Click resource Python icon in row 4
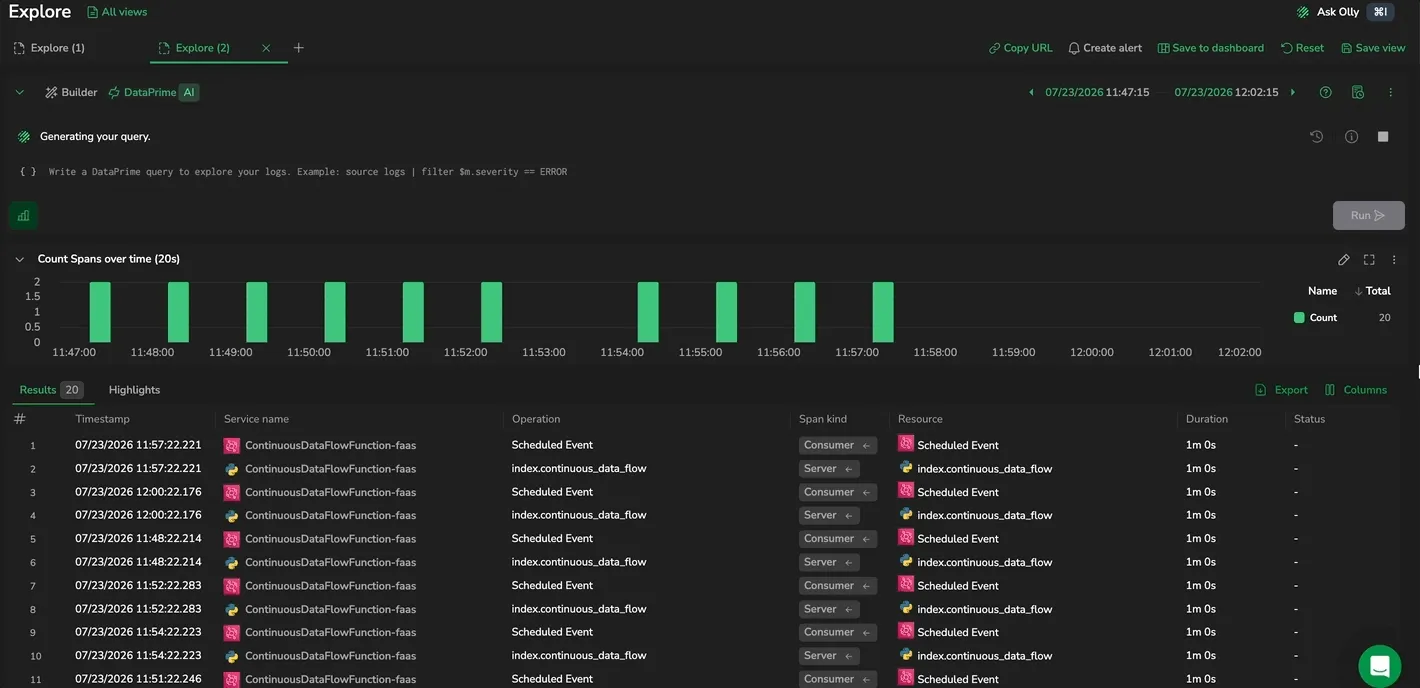The height and width of the screenshot is (688, 1420). point(906,514)
